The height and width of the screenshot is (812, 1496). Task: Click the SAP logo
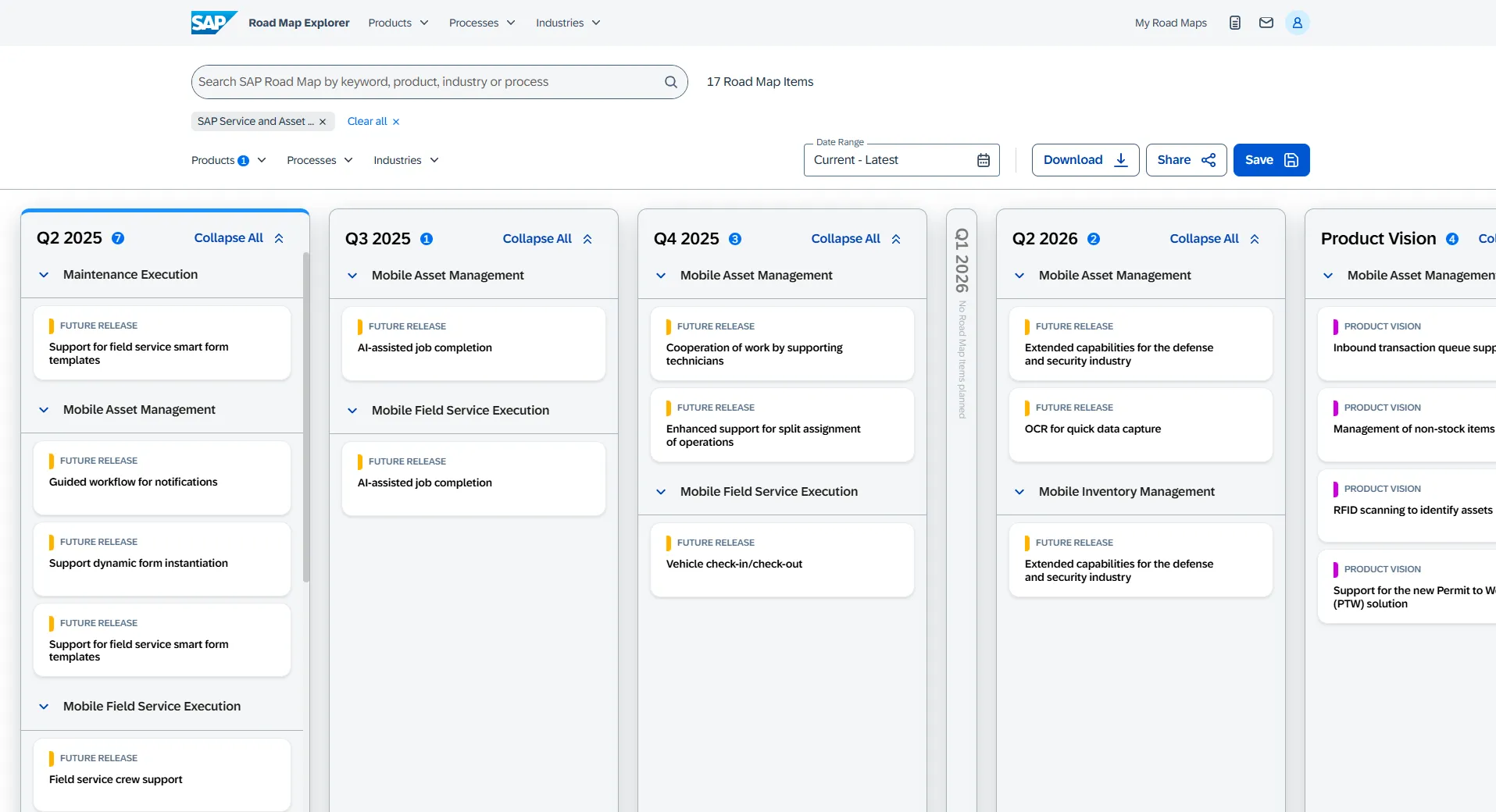click(213, 23)
